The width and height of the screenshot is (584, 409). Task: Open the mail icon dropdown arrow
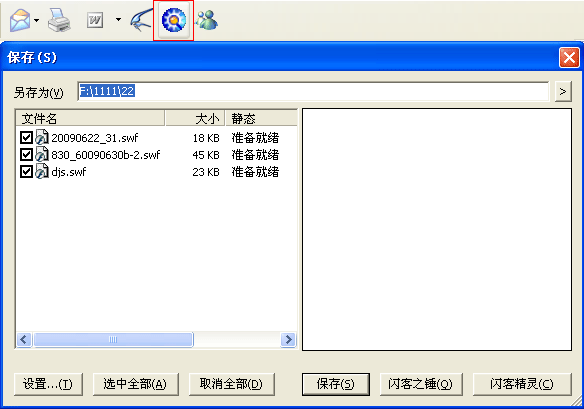click(x=36, y=20)
